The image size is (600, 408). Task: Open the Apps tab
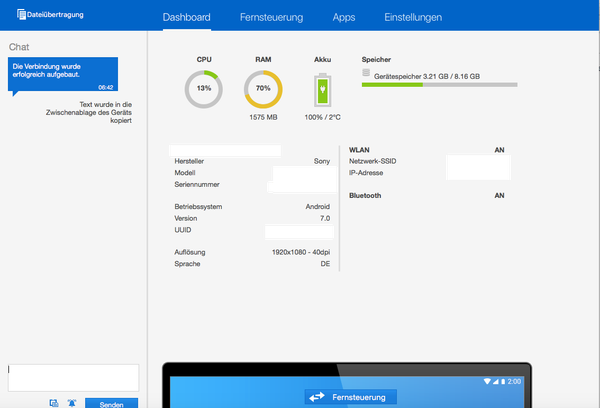coord(344,17)
